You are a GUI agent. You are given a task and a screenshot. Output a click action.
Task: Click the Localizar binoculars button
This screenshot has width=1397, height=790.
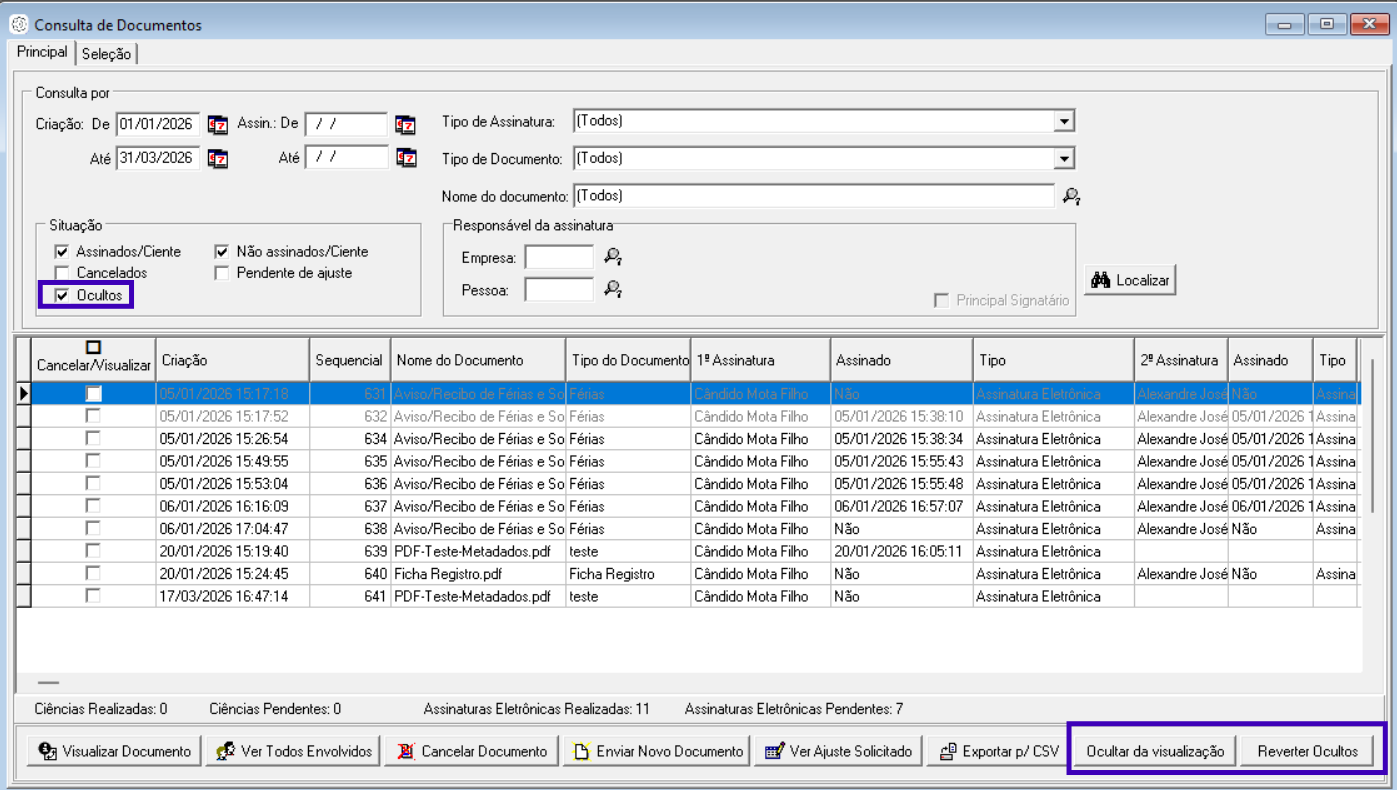pyautogui.click(x=1130, y=281)
